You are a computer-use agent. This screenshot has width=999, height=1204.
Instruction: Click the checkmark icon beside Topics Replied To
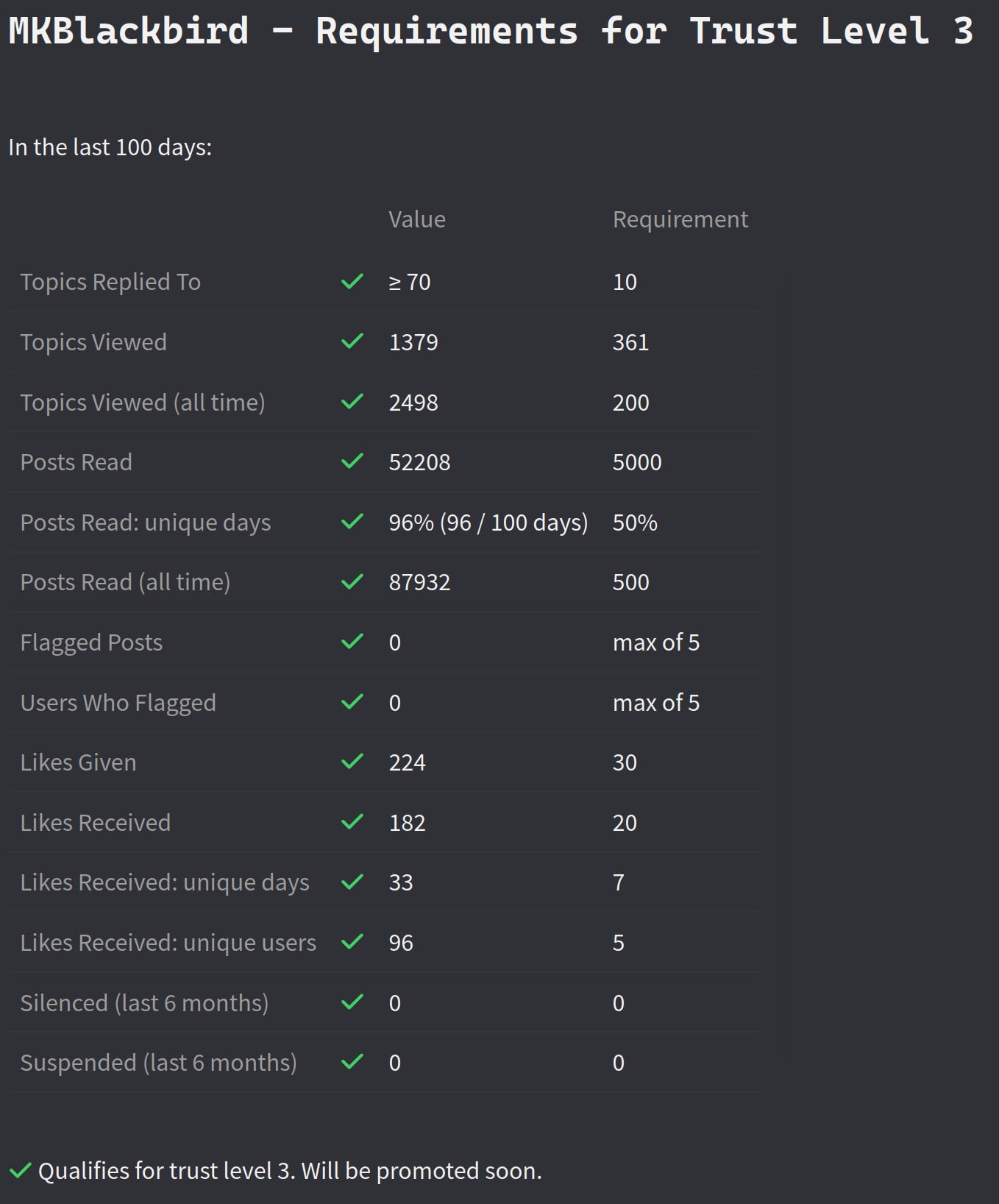(x=352, y=282)
